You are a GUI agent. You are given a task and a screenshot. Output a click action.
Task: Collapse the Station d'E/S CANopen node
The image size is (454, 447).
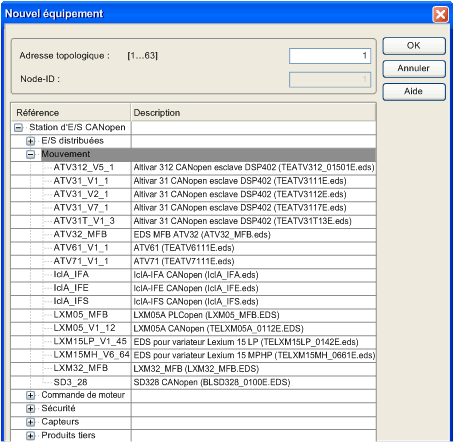19,128
